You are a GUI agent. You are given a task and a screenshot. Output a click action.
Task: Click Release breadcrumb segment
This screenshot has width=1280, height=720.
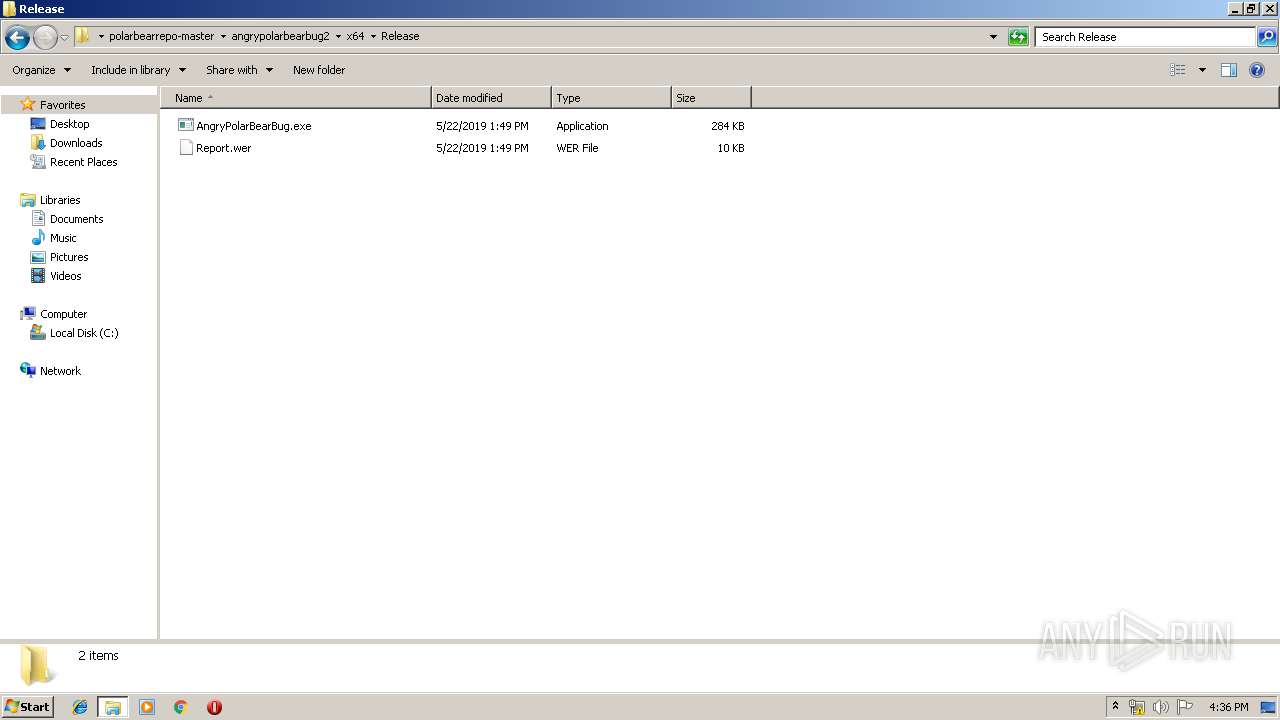400,36
